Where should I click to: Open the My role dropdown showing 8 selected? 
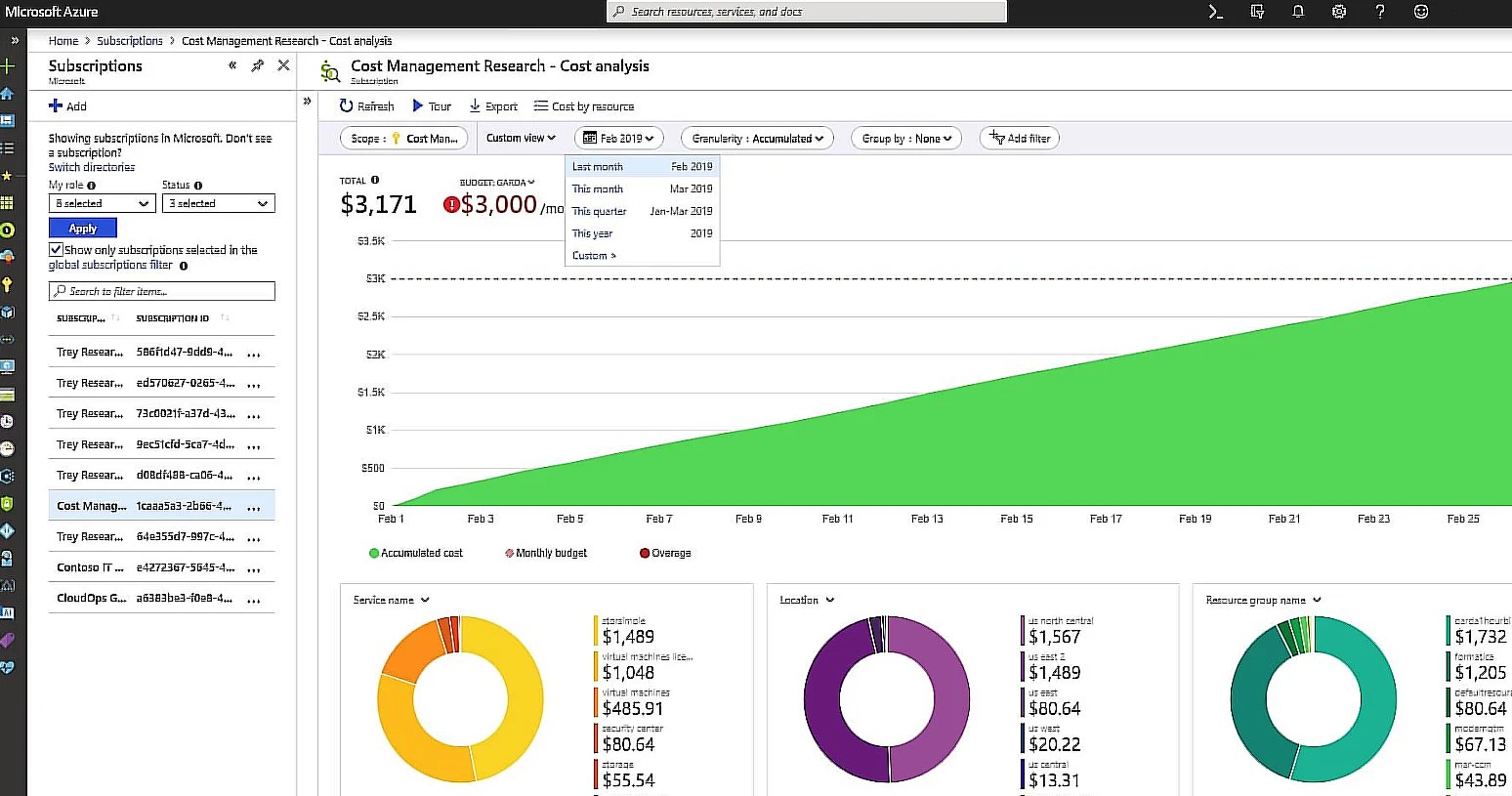[101, 203]
